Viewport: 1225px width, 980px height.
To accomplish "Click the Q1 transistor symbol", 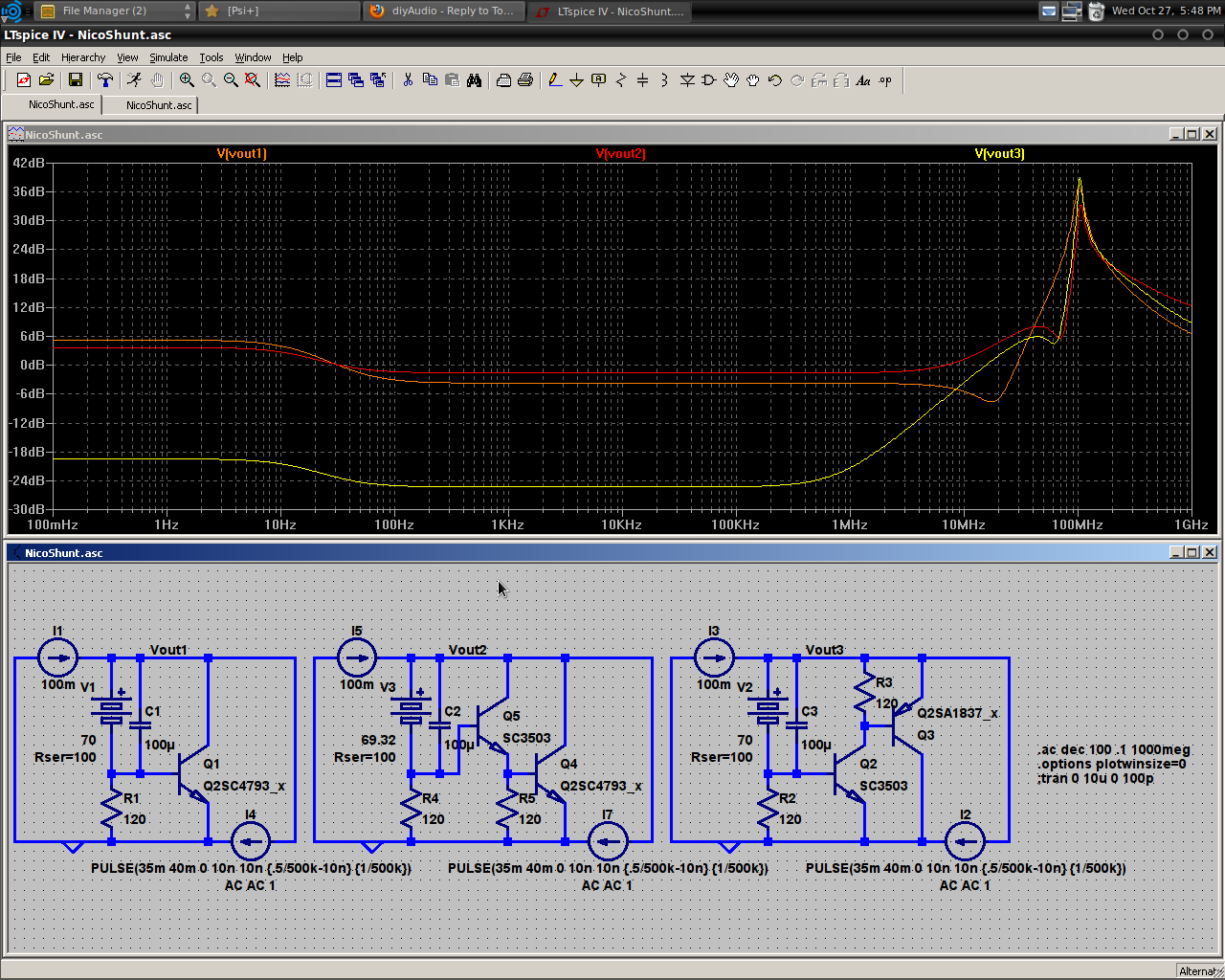I will 194,773.
